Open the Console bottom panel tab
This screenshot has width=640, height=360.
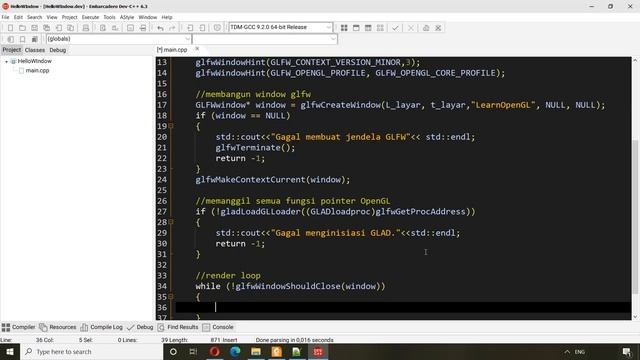pos(218,327)
